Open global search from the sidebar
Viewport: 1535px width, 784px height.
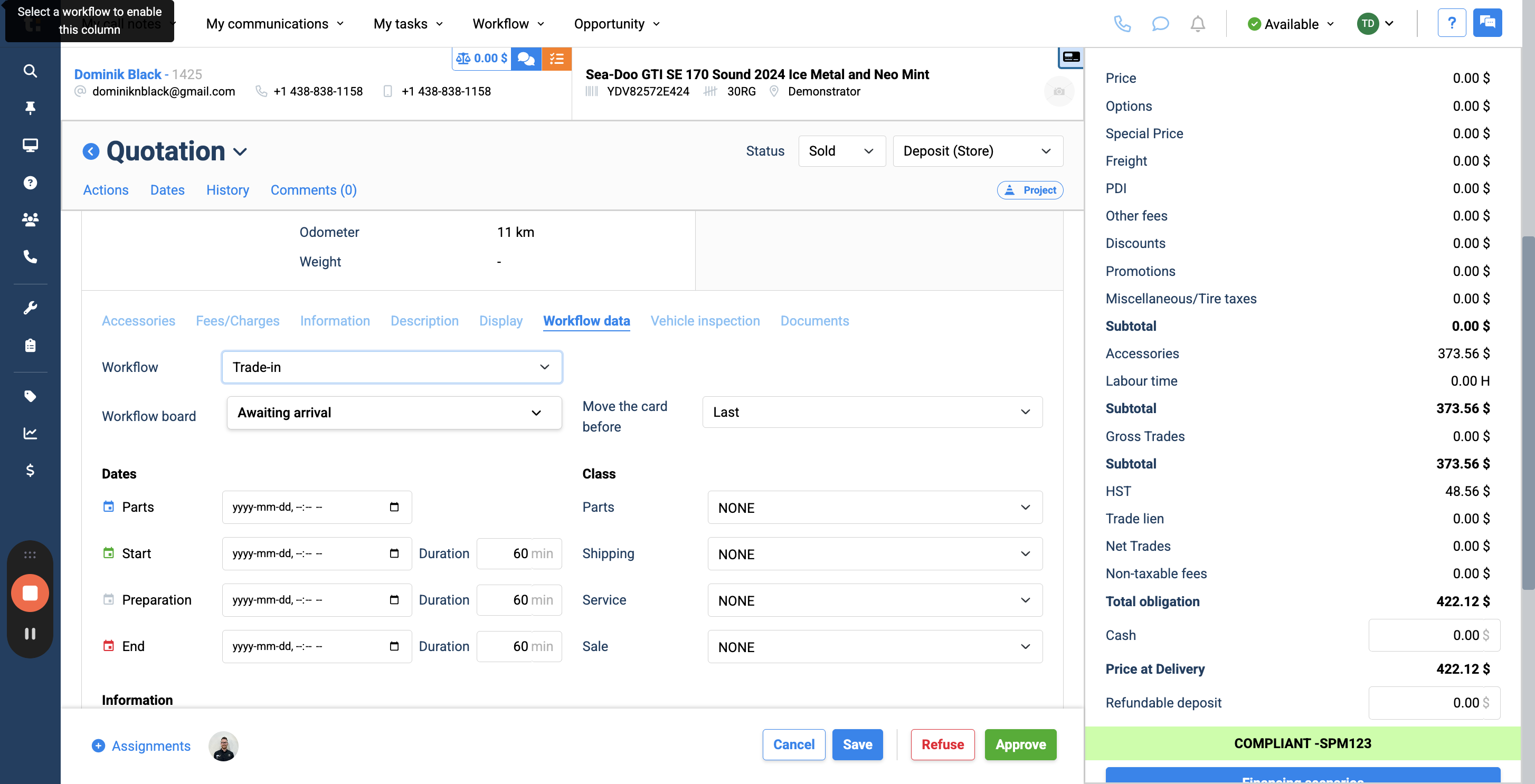tap(30, 71)
